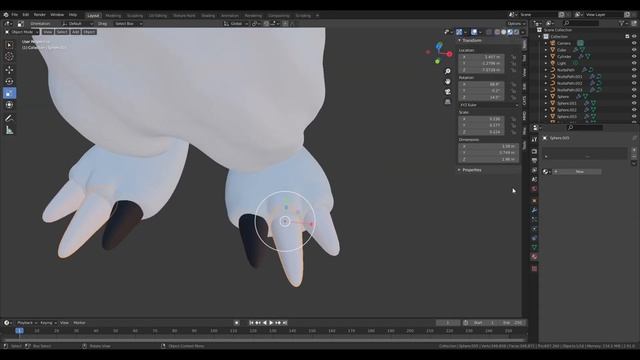
Task: Toggle the camera view icon
Action: (448, 91)
